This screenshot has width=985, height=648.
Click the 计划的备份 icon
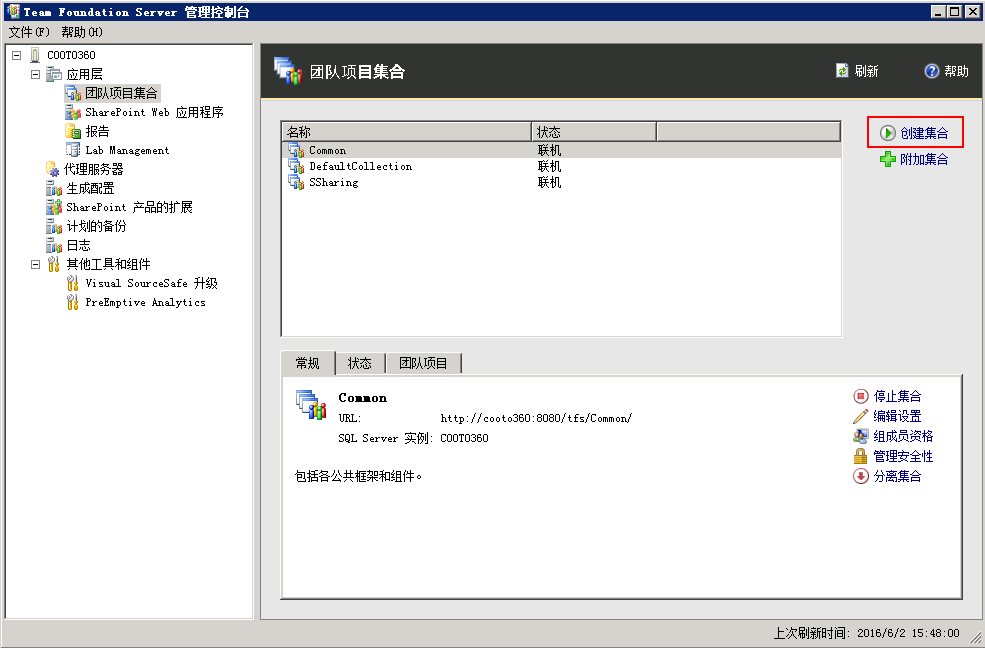[x=54, y=226]
